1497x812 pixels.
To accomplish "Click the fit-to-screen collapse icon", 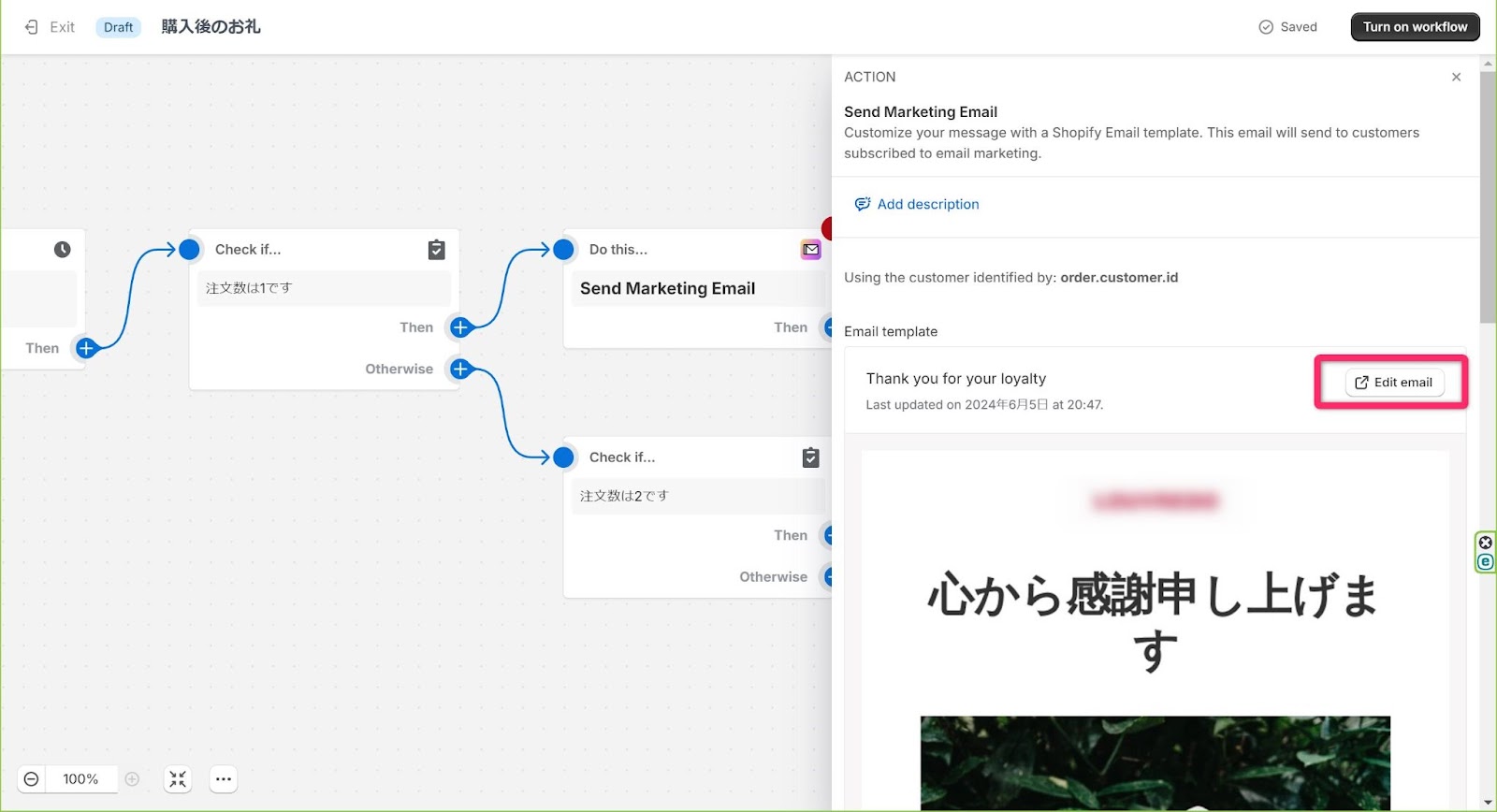I will (178, 779).
